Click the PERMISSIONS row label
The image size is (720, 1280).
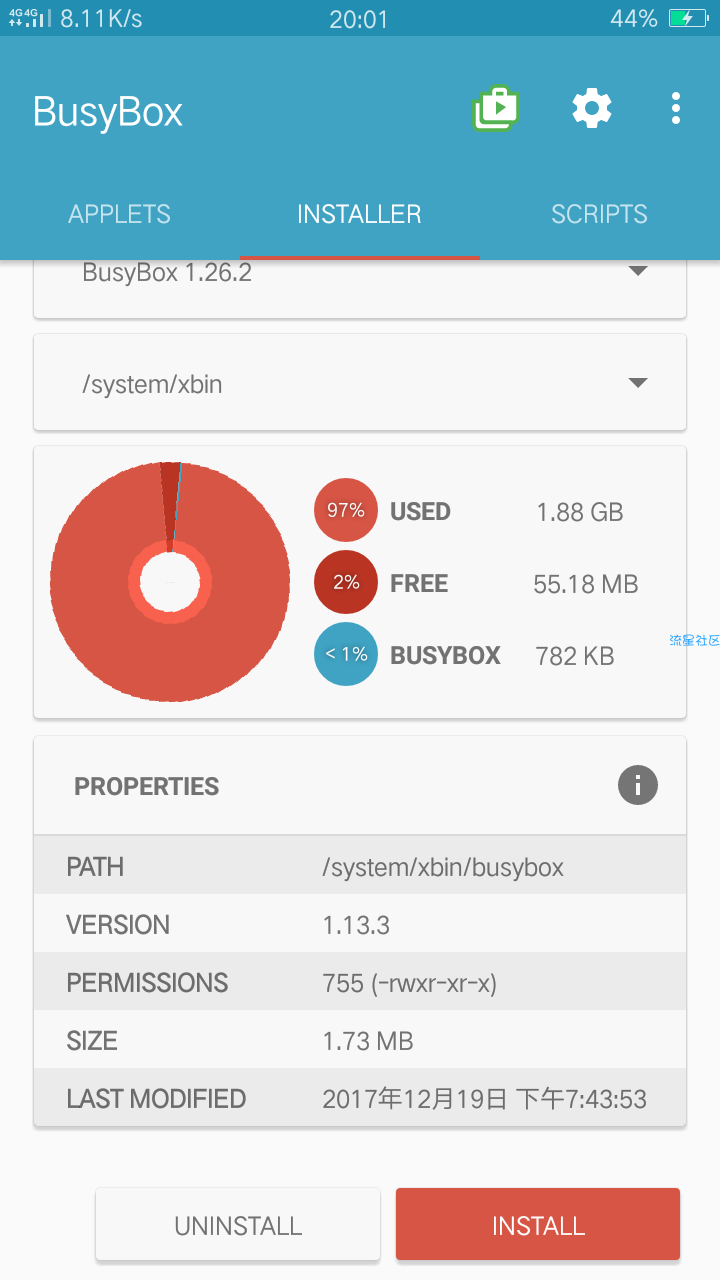(147, 982)
